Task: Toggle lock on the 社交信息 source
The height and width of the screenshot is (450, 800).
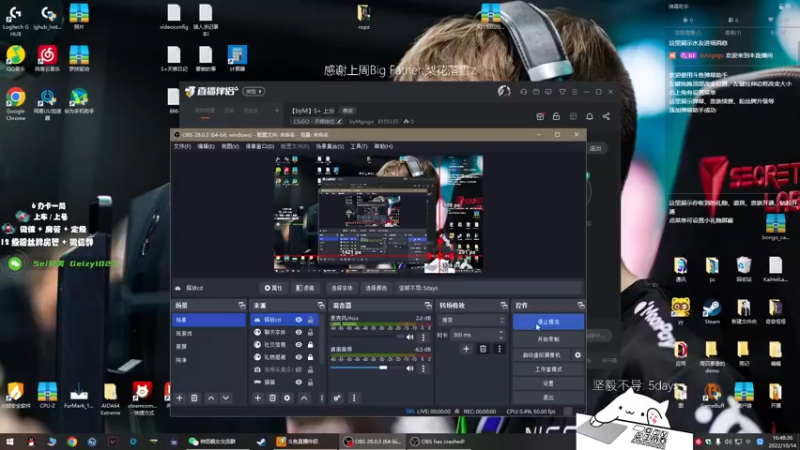Action: [310, 345]
